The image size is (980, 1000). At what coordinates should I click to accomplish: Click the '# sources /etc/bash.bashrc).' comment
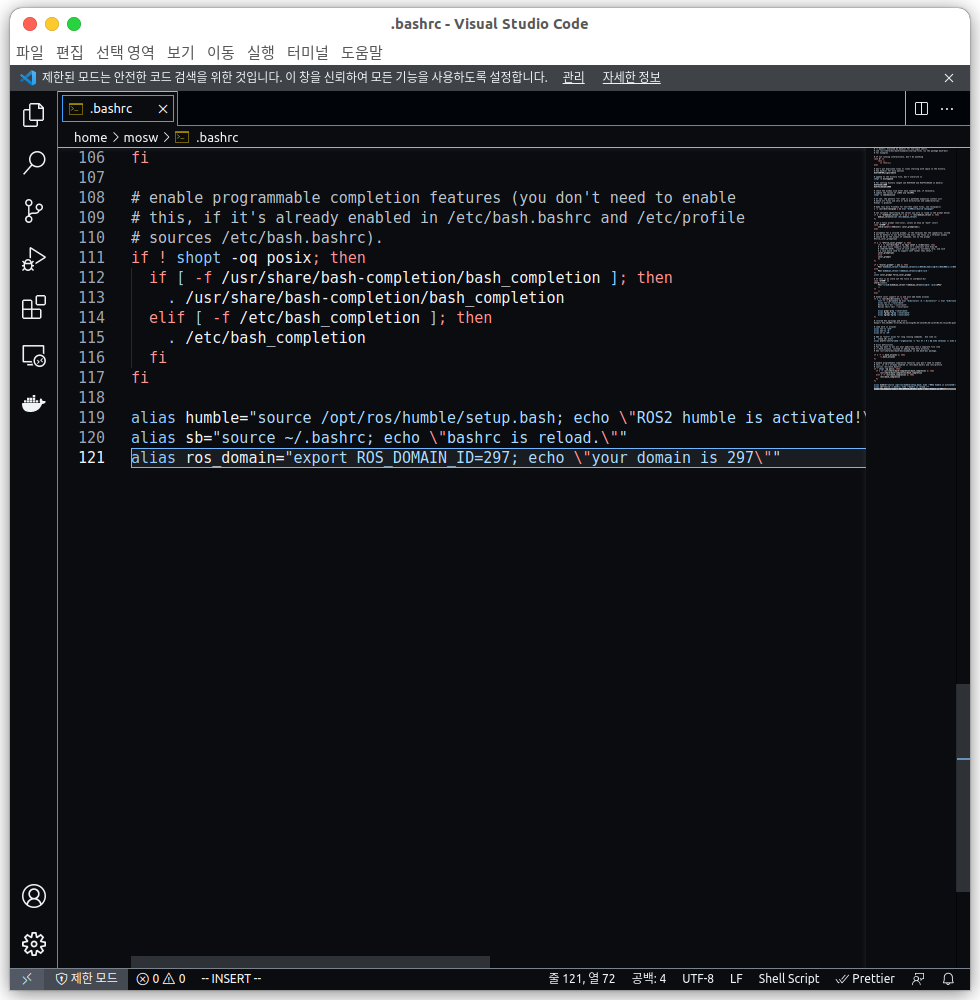(256, 238)
